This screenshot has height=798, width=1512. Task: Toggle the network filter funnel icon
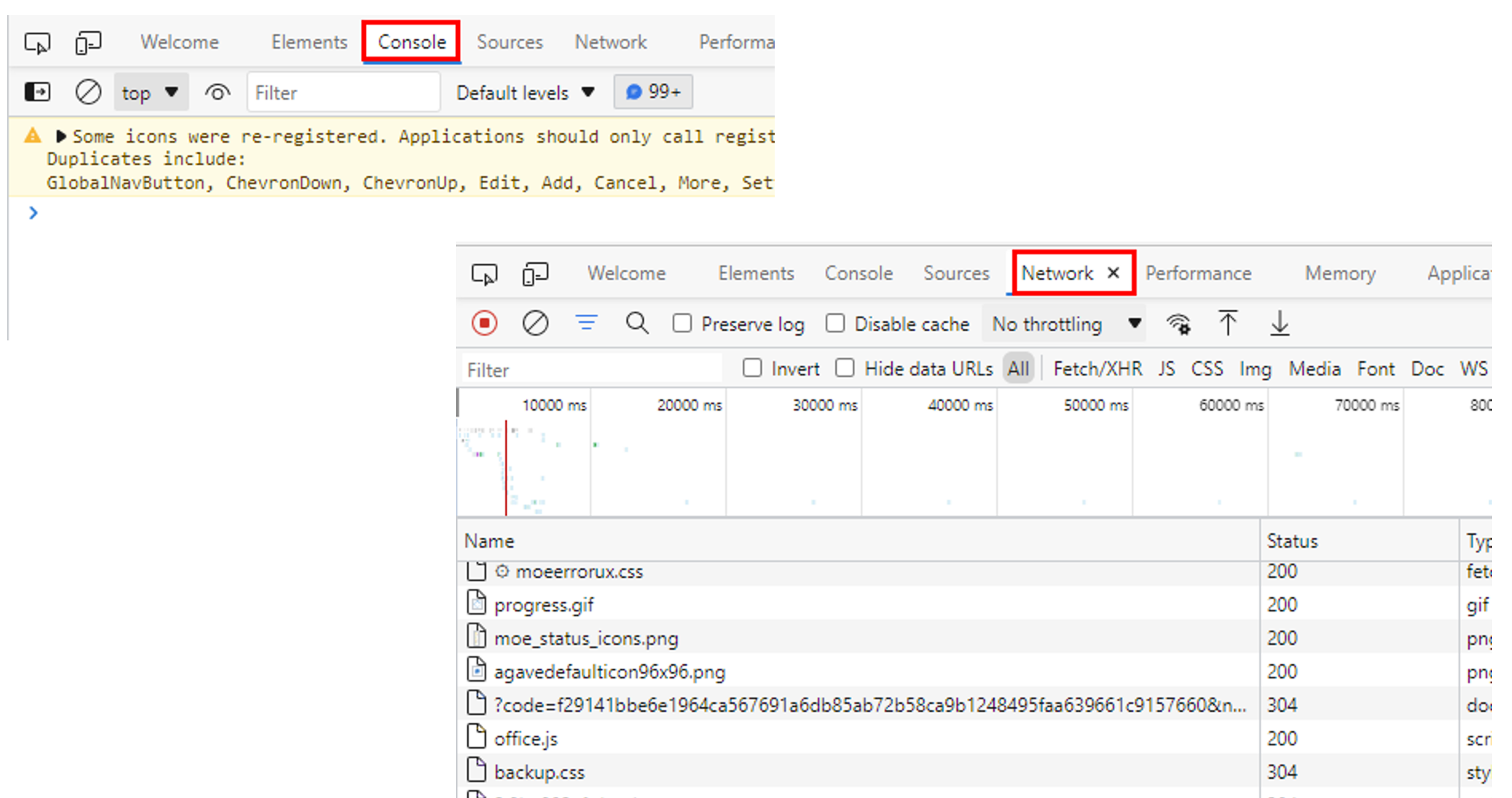[x=587, y=323]
